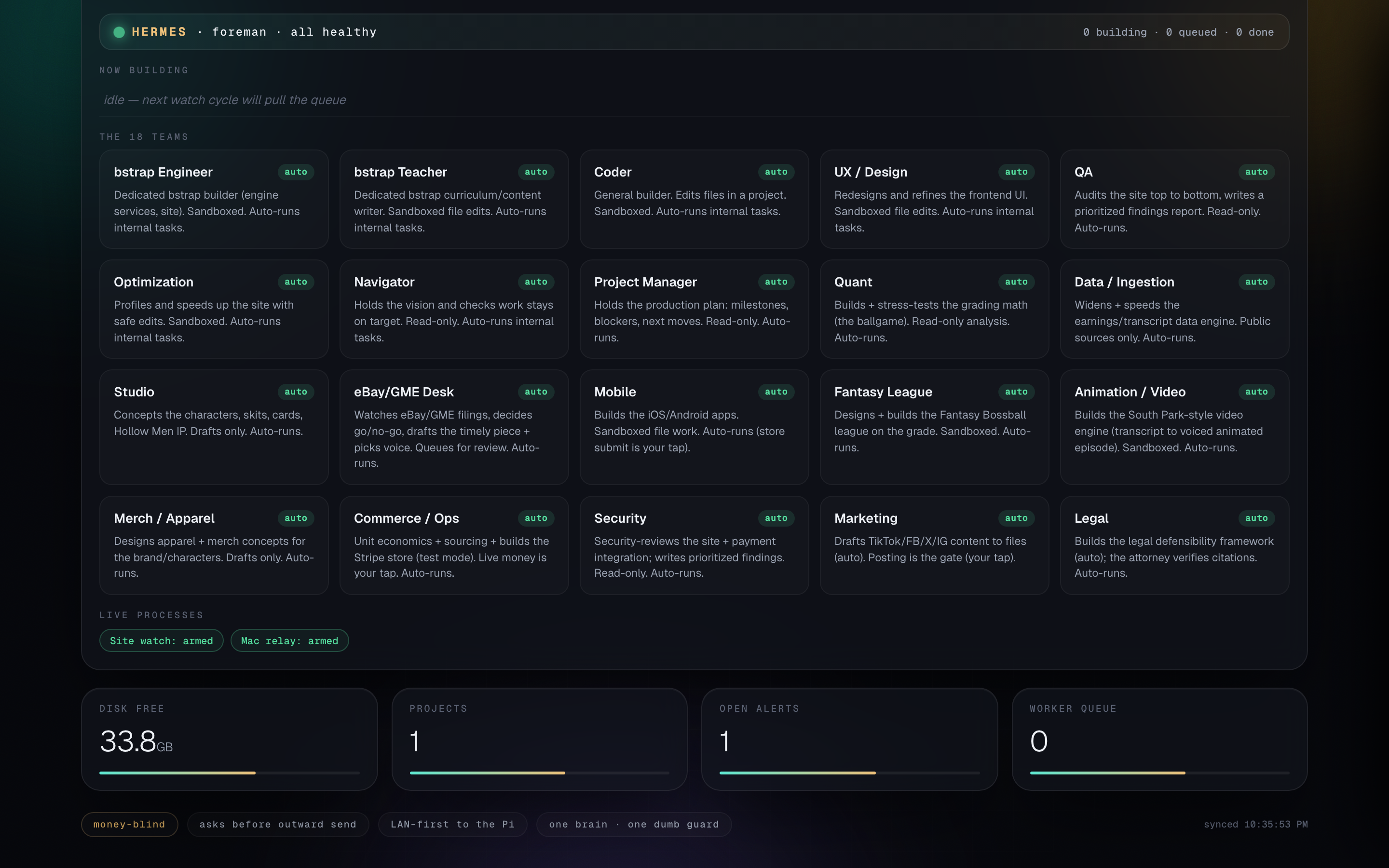Viewport: 1389px width, 868px height.
Task: Click auto badge on Security card
Action: click(x=776, y=518)
